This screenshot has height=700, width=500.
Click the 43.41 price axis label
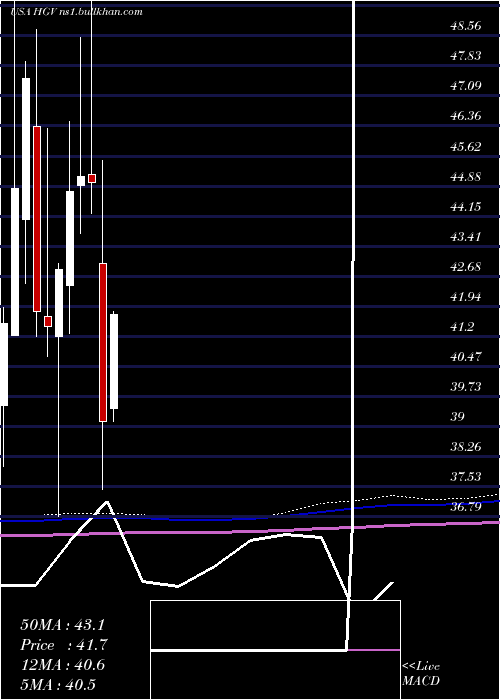pos(466,236)
